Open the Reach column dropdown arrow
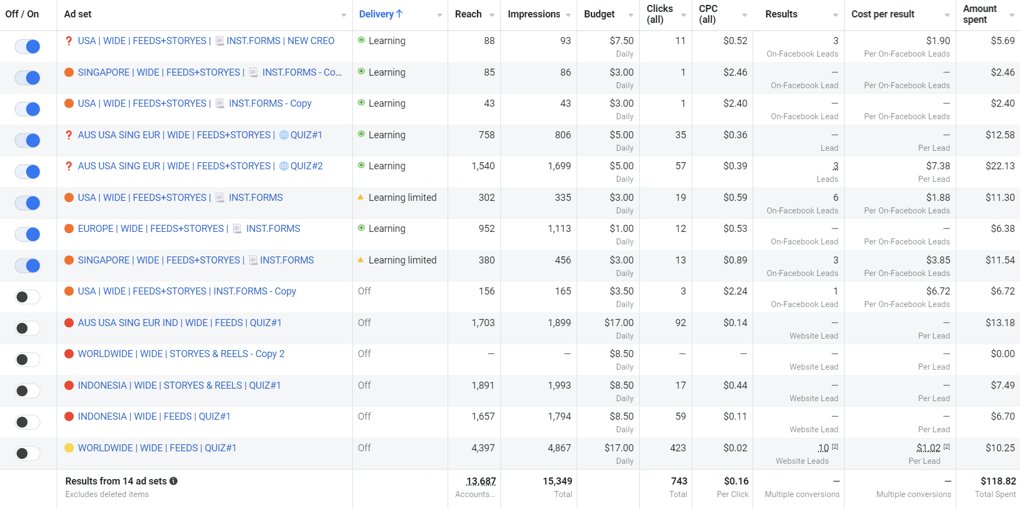The width and height of the screenshot is (1020, 509). (492, 15)
